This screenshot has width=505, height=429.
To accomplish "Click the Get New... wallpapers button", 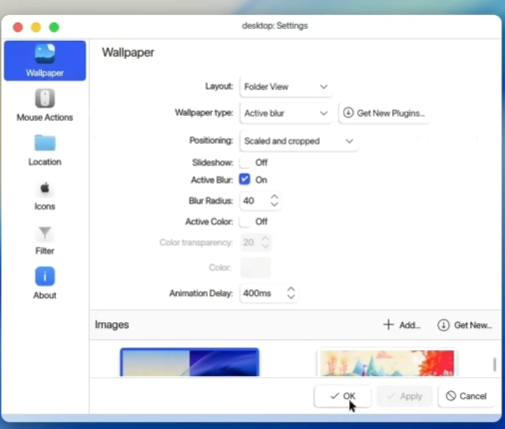I will click(464, 325).
